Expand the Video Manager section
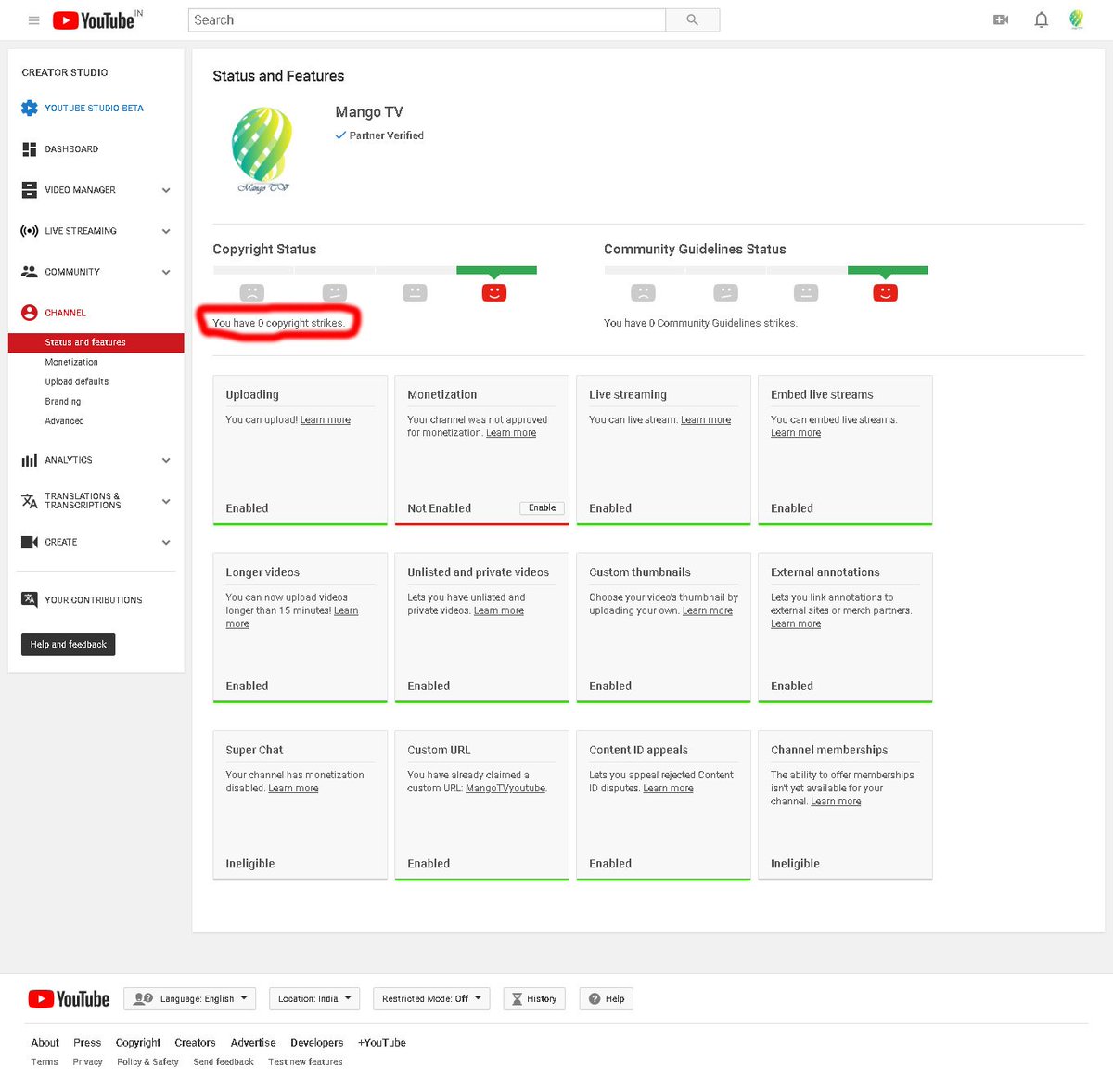 (166, 190)
